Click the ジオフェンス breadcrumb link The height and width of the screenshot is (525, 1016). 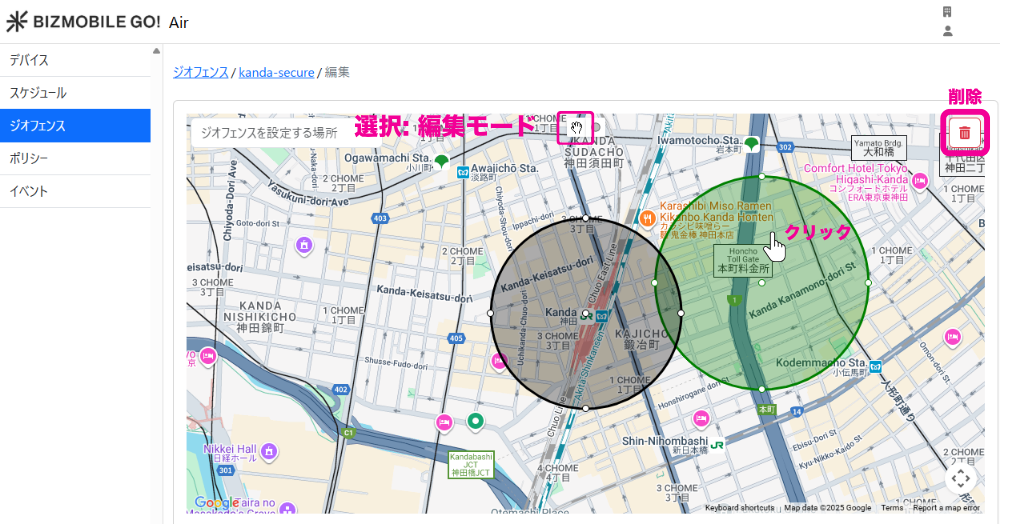point(200,72)
